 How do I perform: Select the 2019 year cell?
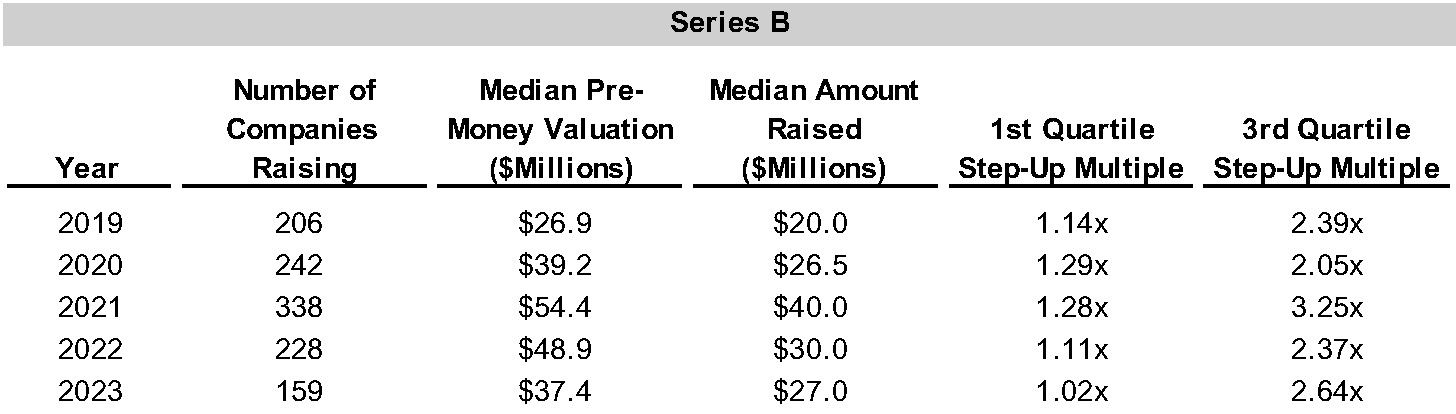tap(90, 223)
